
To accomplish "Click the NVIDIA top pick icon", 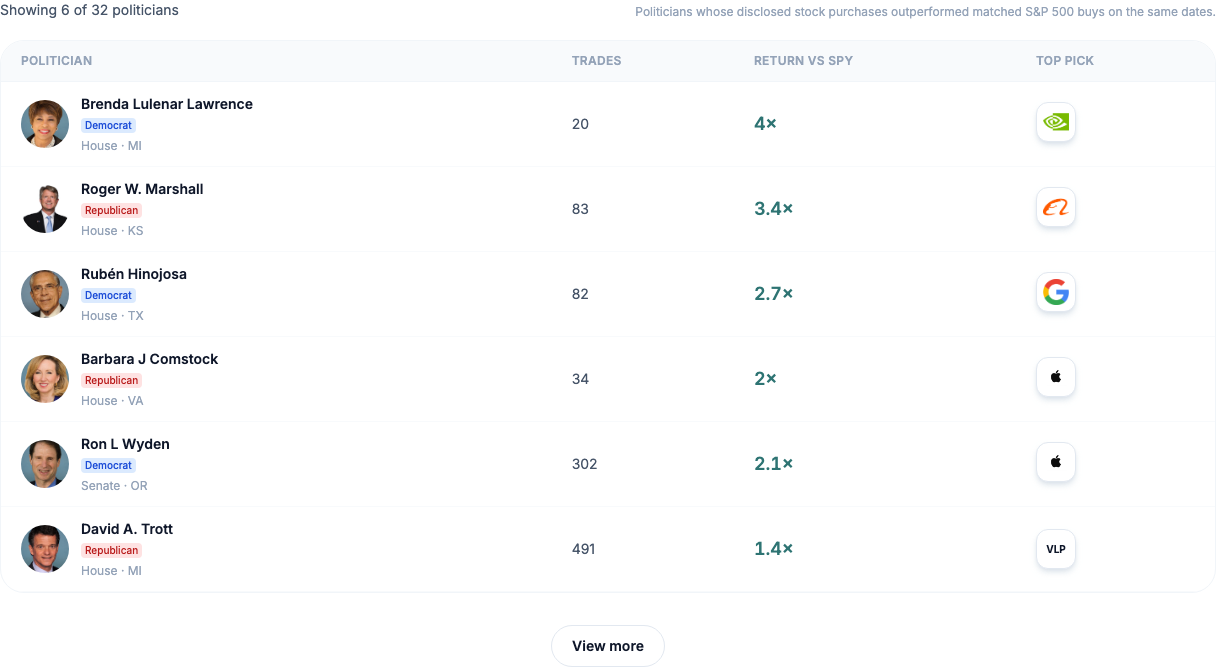I will (x=1056, y=122).
